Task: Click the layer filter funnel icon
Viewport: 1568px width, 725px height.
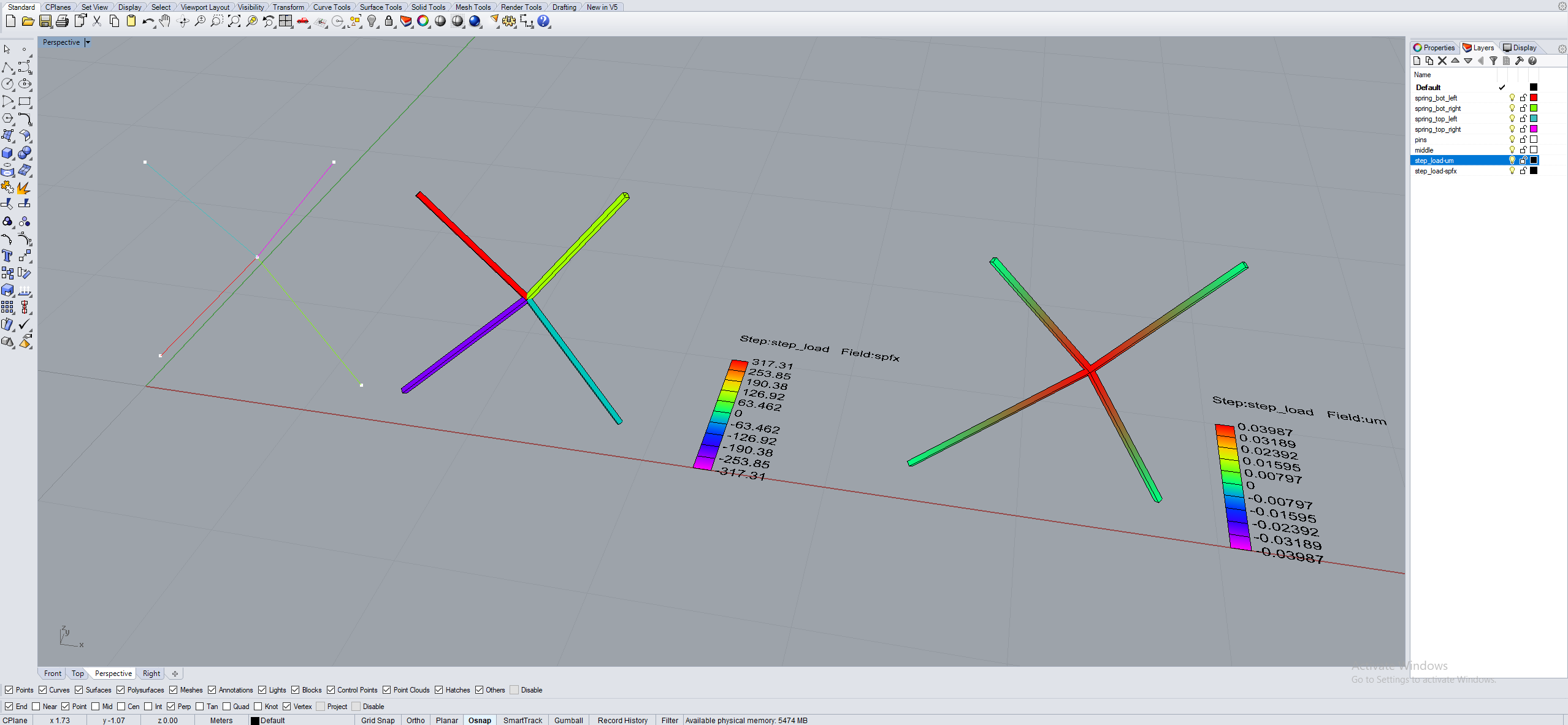Action: pyautogui.click(x=1494, y=61)
